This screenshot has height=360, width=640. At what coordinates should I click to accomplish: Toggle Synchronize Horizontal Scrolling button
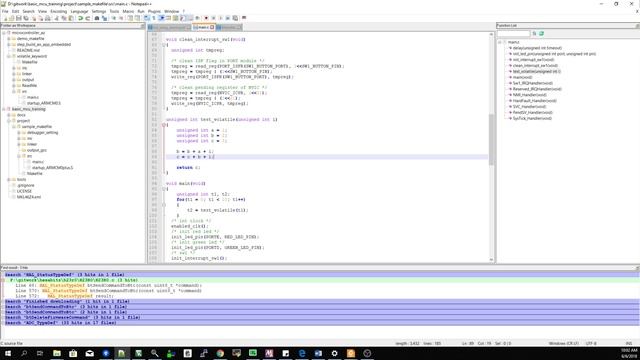pyautogui.click(x=138, y=18)
